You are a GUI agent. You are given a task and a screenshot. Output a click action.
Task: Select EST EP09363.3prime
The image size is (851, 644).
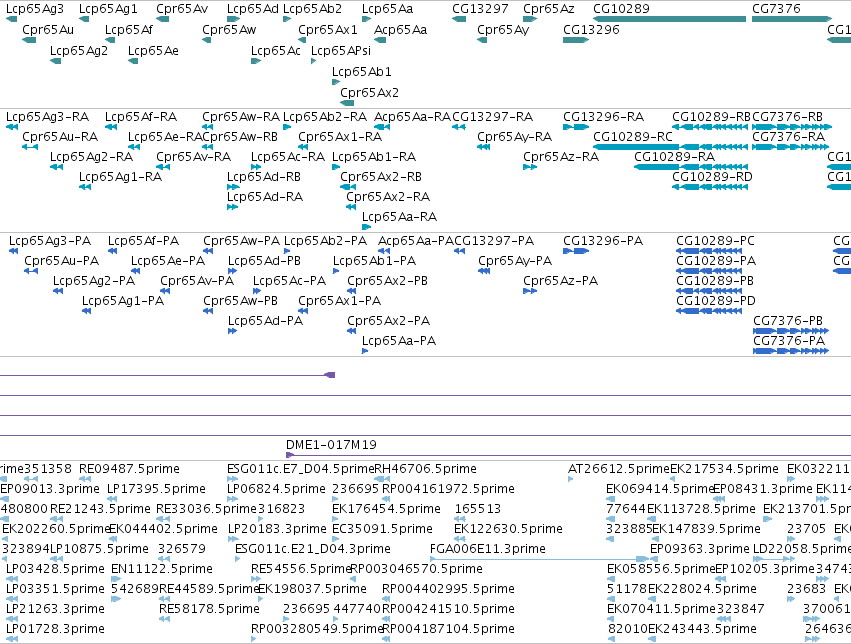(x=700, y=549)
